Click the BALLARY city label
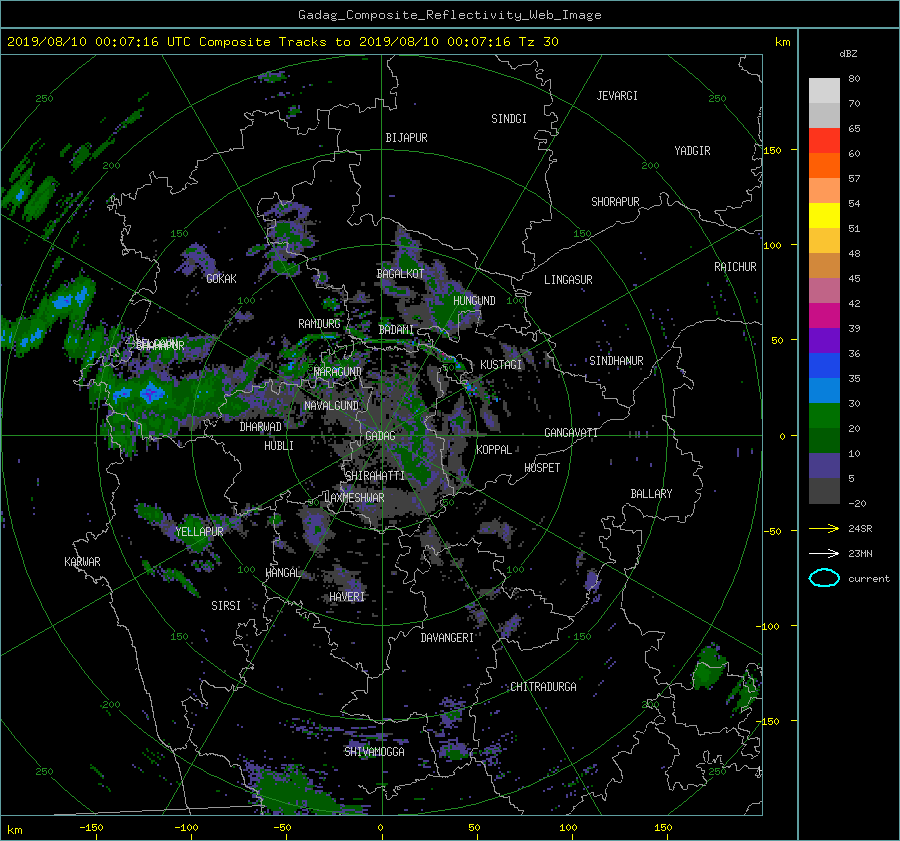 point(651,494)
